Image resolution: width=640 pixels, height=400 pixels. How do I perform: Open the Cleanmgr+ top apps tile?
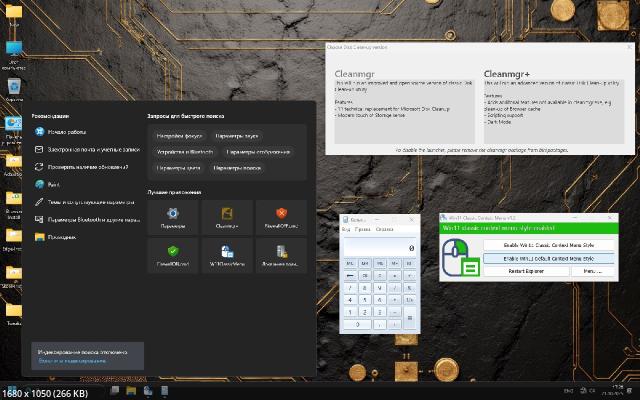pyautogui.click(x=227, y=215)
